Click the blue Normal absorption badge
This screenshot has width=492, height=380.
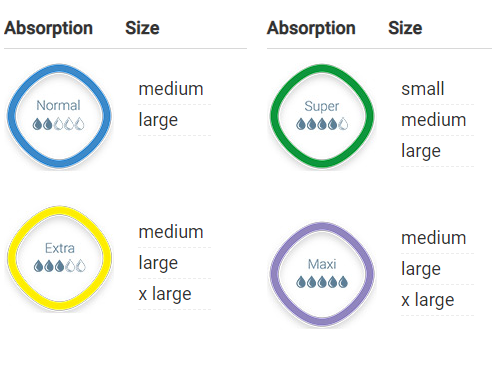pyautogui.click(x=59, y=116)
